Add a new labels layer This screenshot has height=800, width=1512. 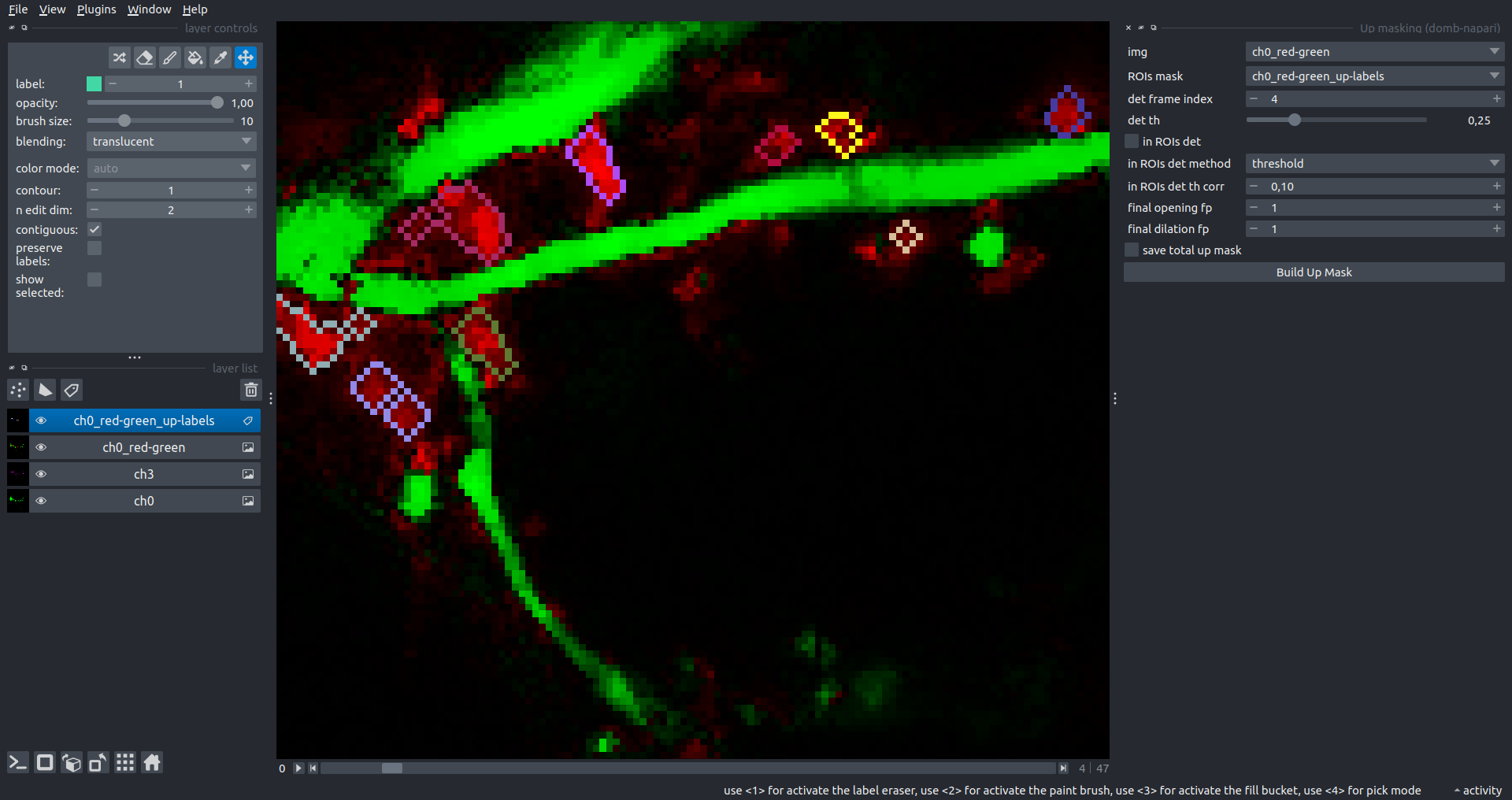(x=72, y=390)
